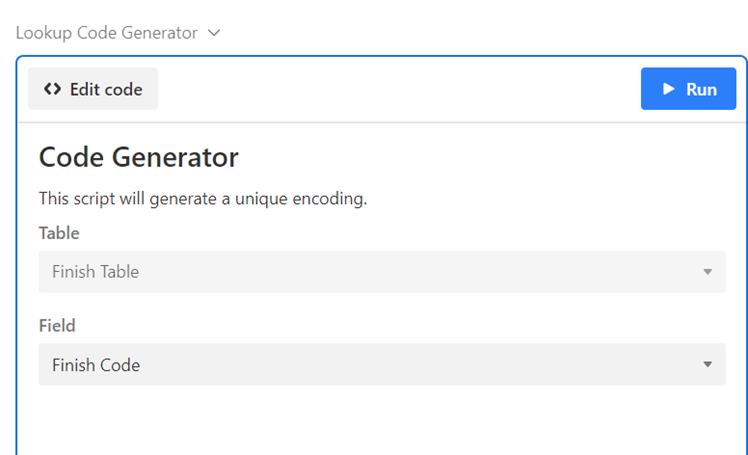The width and height of the screenshot is (748, 455).
Task: Open the Table dropdown showing Finish Table
Action: (382, 272)
